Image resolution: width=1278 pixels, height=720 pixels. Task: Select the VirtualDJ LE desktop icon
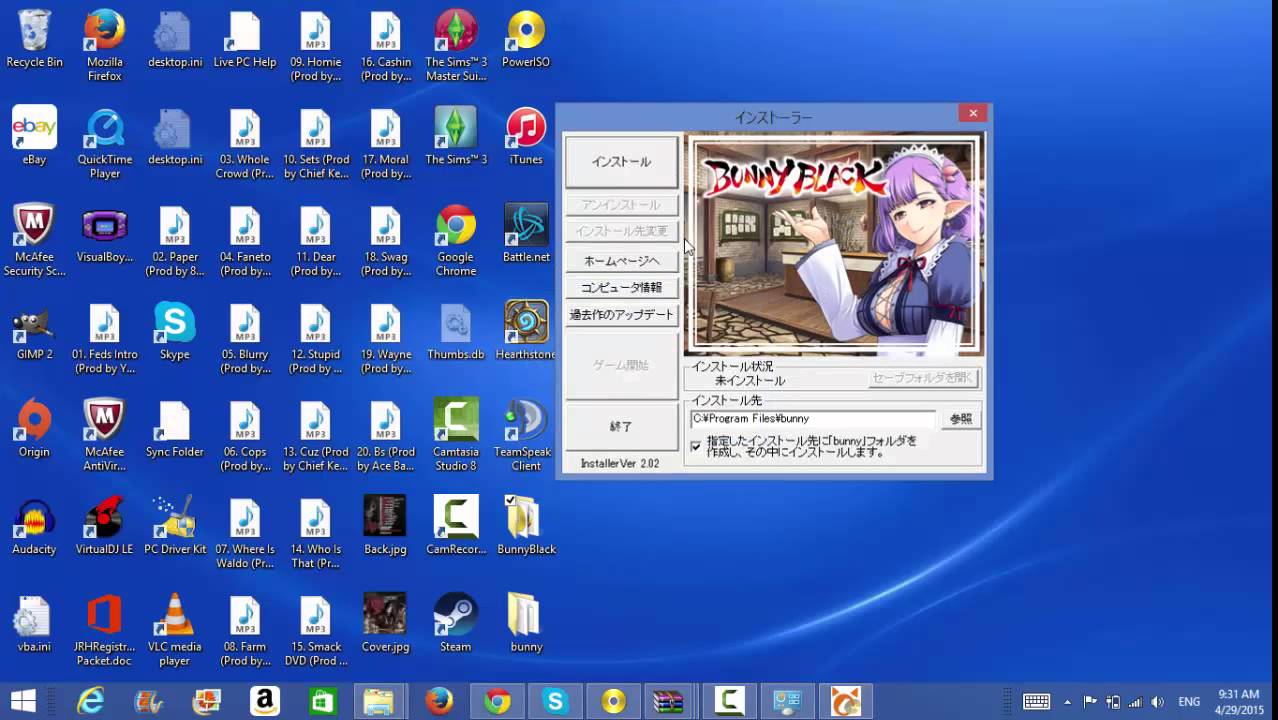104,526
